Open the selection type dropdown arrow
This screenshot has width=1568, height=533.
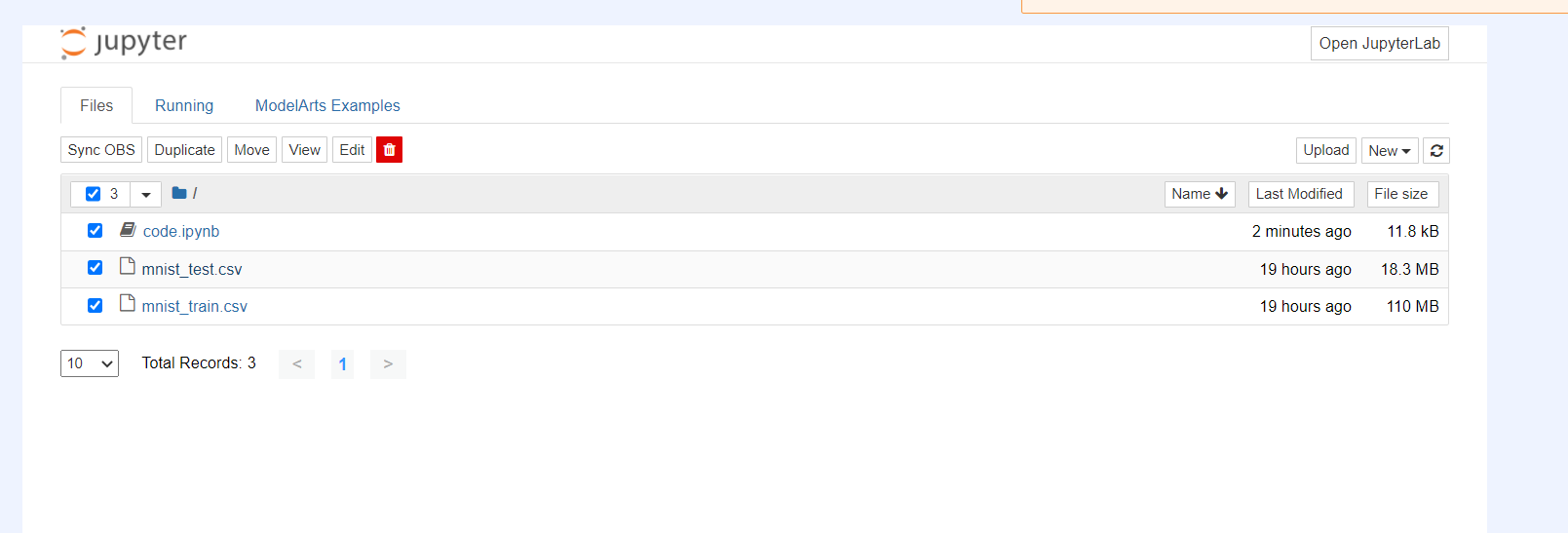(x=146, y=194)
